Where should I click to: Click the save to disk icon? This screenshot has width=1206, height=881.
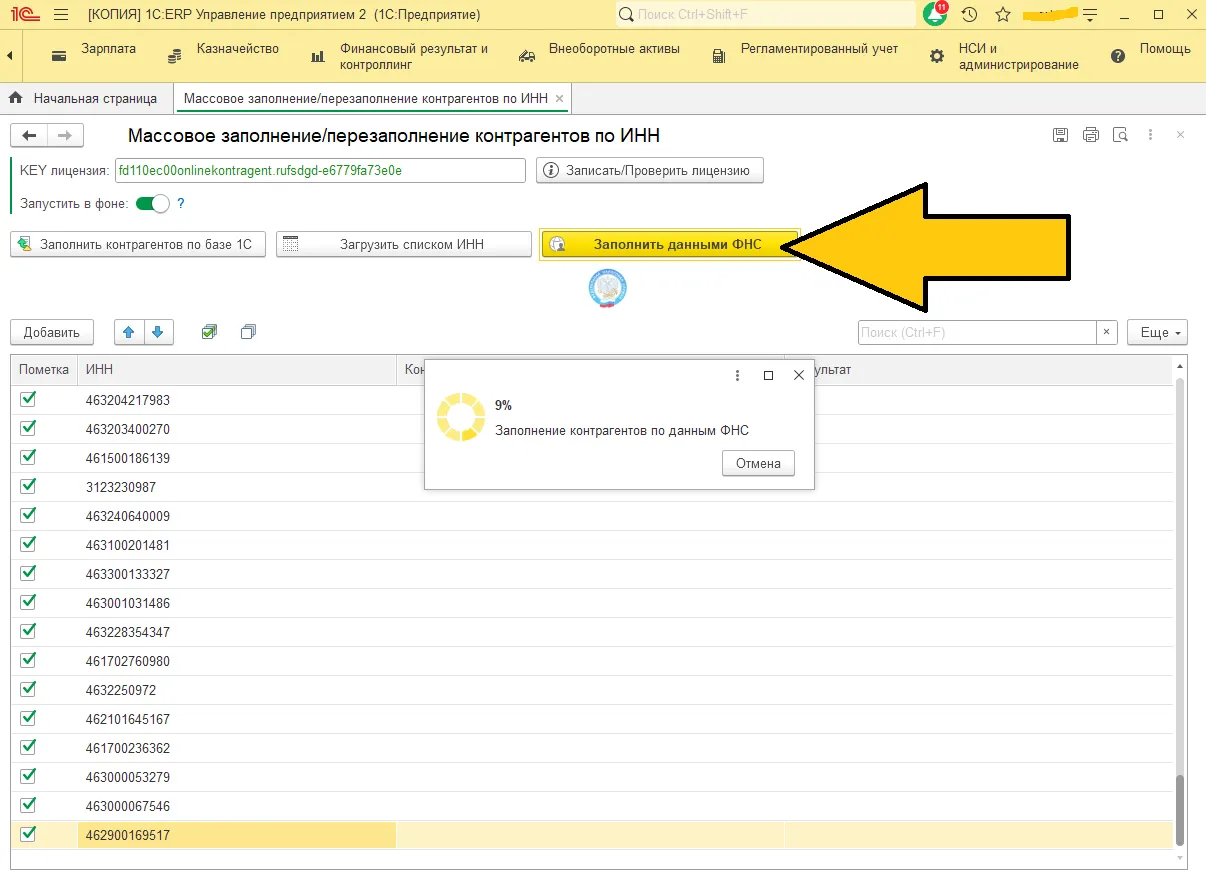click(x=1061, y=135)
